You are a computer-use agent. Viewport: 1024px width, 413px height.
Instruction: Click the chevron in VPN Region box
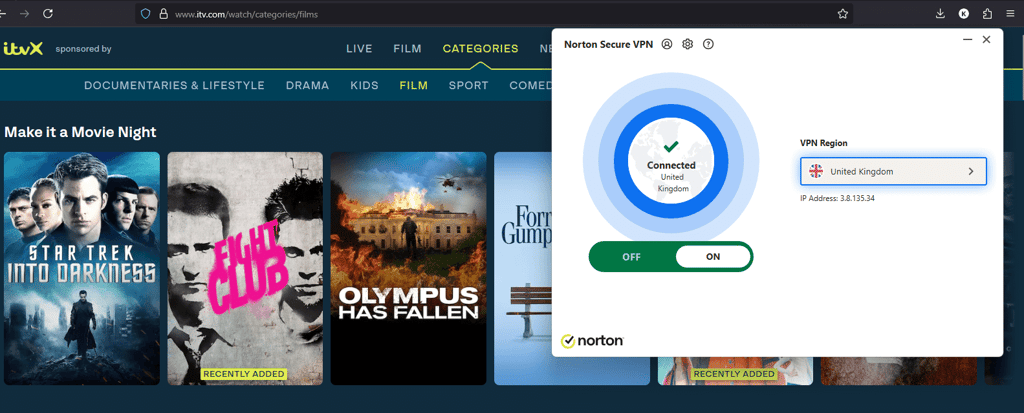coord(970,171)
